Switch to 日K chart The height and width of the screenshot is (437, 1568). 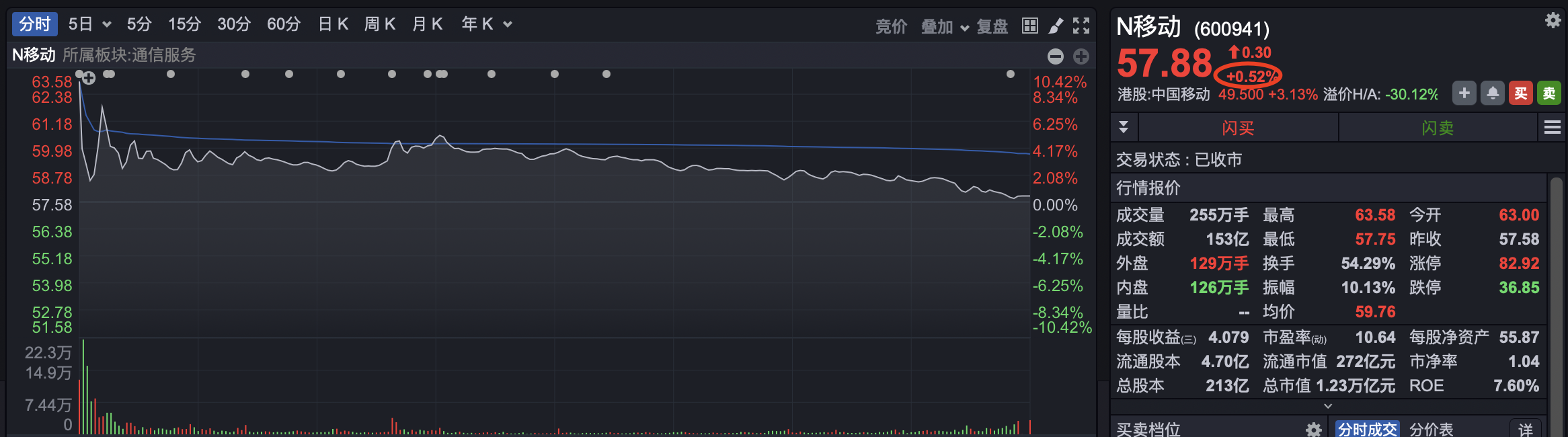pos(333,24)
